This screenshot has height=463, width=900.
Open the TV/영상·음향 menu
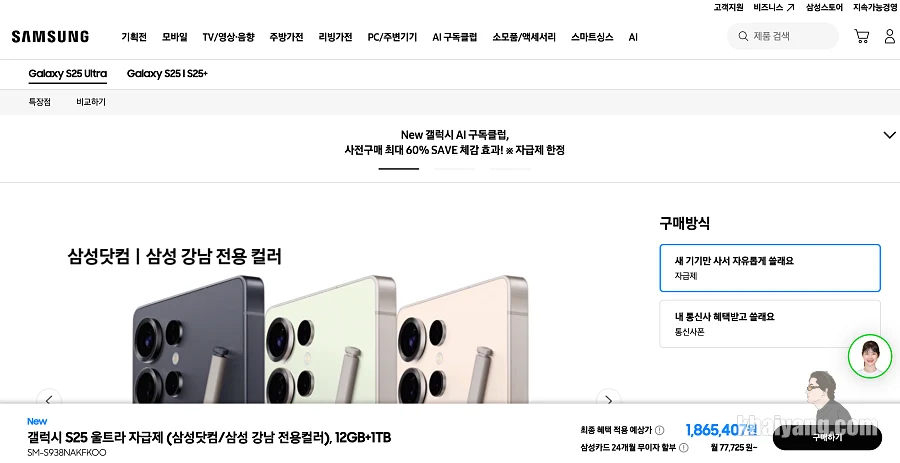228,37
